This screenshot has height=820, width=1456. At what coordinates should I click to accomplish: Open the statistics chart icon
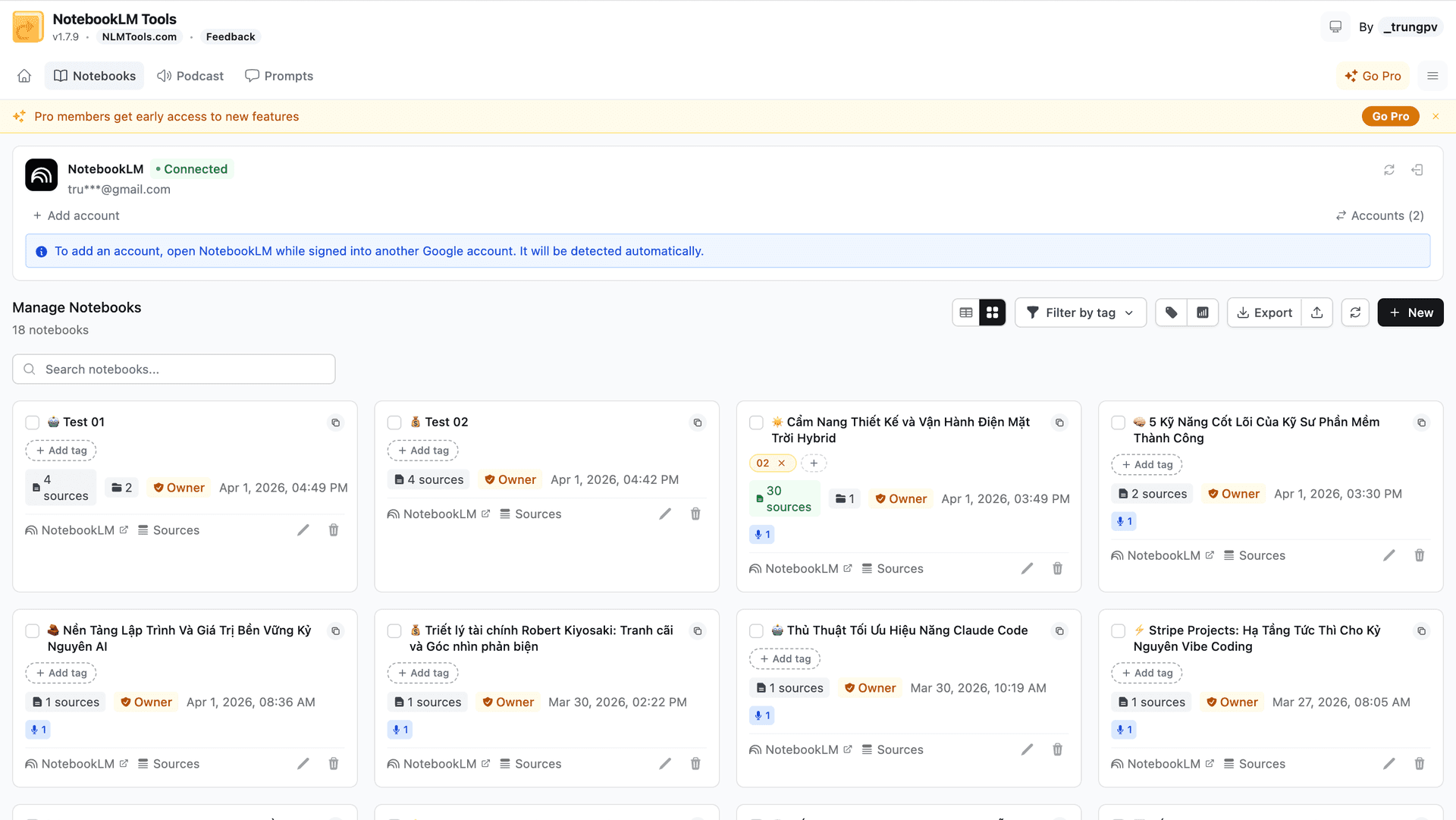coord(1203,313)
